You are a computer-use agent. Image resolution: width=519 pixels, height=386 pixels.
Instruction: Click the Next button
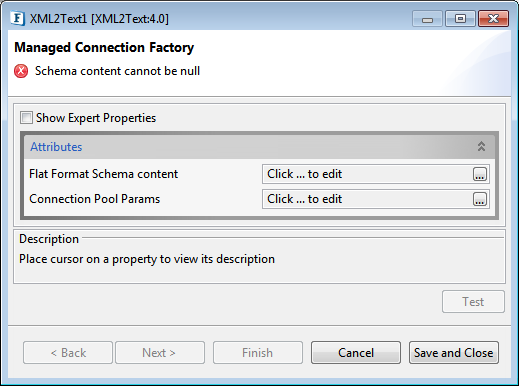click(160, 353)
